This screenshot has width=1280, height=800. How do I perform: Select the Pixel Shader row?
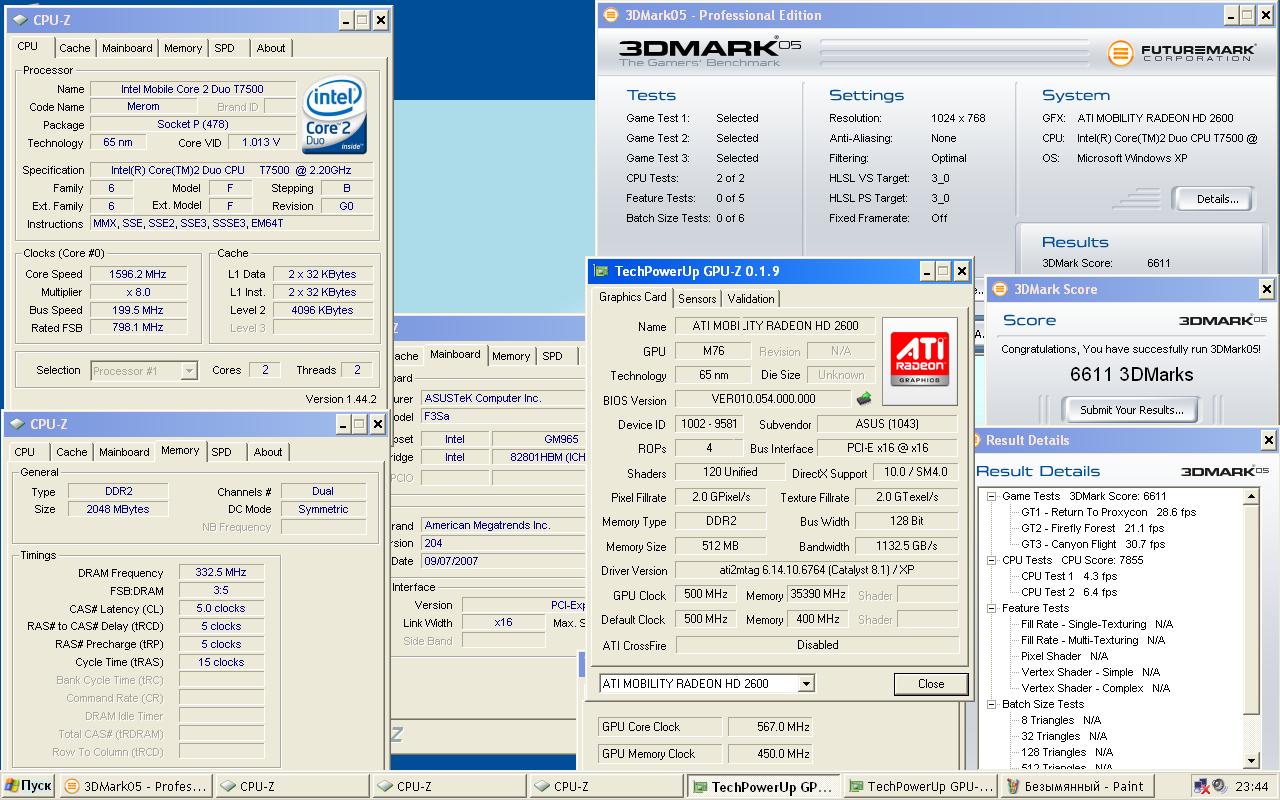click(1063, 656)
